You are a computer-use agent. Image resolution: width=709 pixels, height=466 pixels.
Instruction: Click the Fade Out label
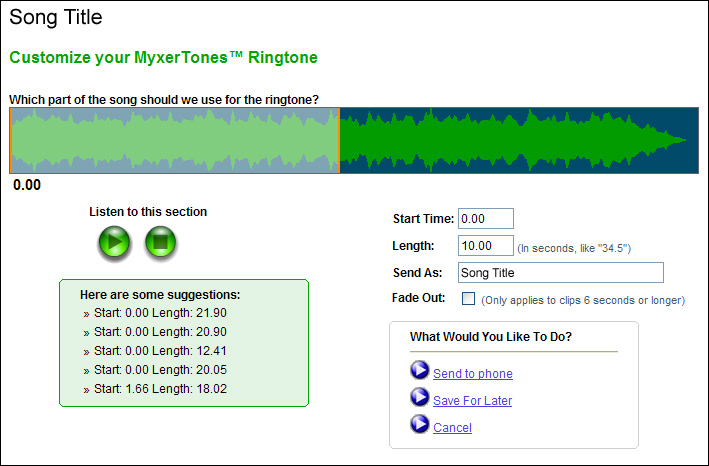[418, 298]
